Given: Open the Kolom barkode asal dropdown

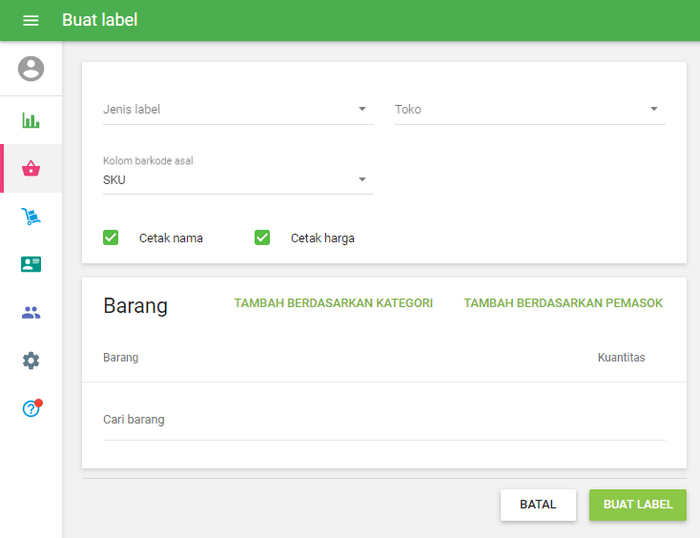Looking at the screenshot, I should click(x=237, y=180).
